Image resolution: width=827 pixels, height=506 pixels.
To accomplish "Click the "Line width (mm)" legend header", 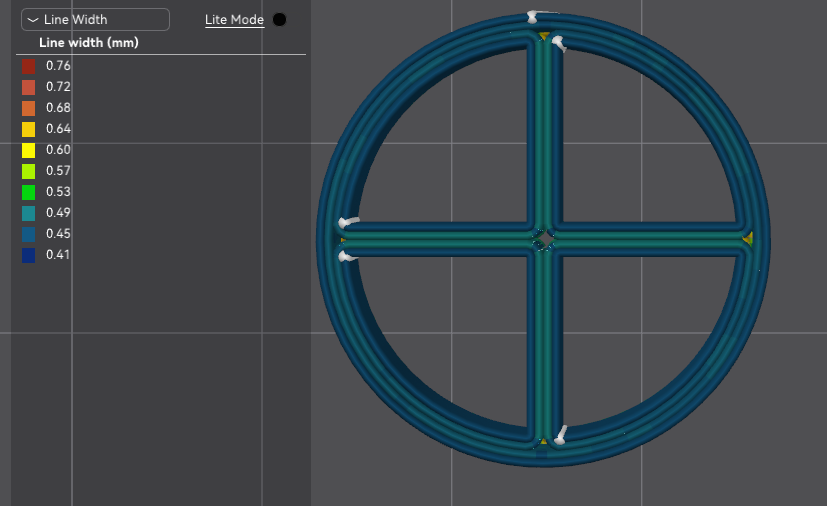I will click(x=88, y=43).
